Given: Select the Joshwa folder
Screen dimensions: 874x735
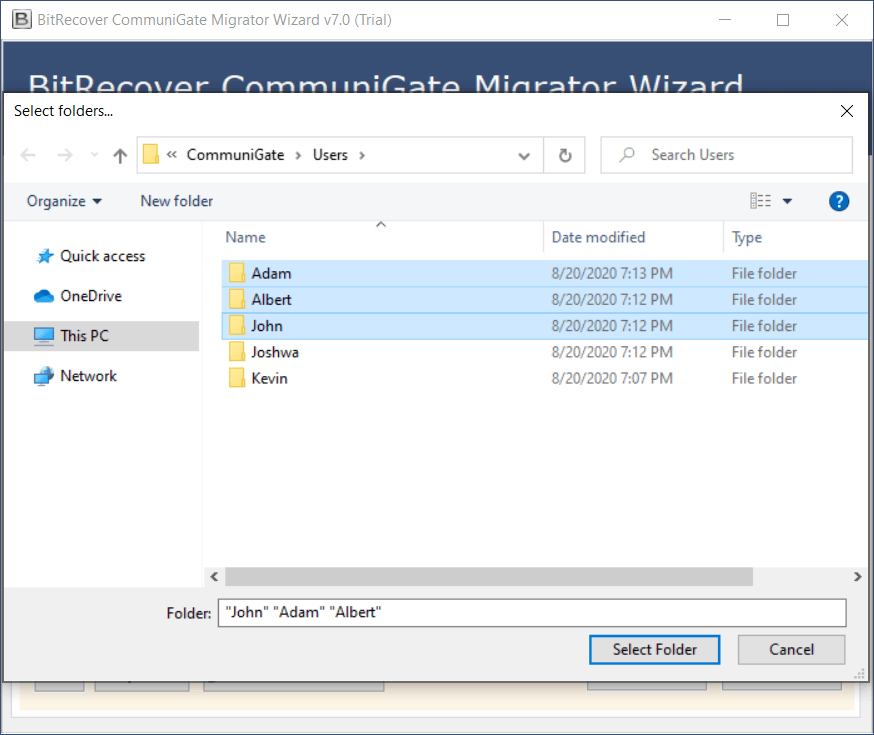Looking at the screenshot, I should (x=545, y=352).
